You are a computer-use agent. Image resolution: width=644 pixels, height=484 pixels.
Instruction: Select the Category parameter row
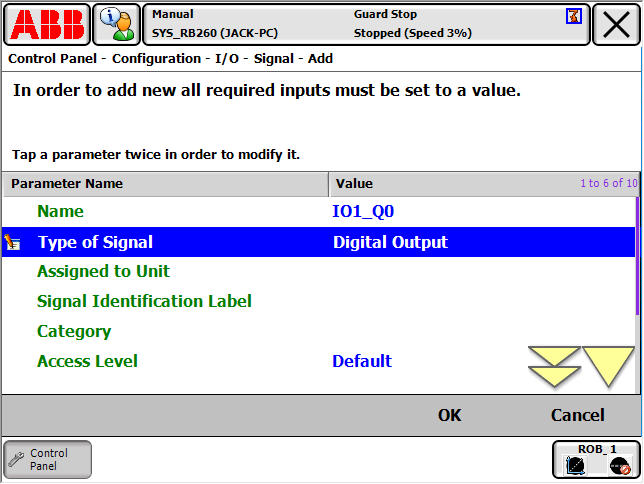(319, 332)
